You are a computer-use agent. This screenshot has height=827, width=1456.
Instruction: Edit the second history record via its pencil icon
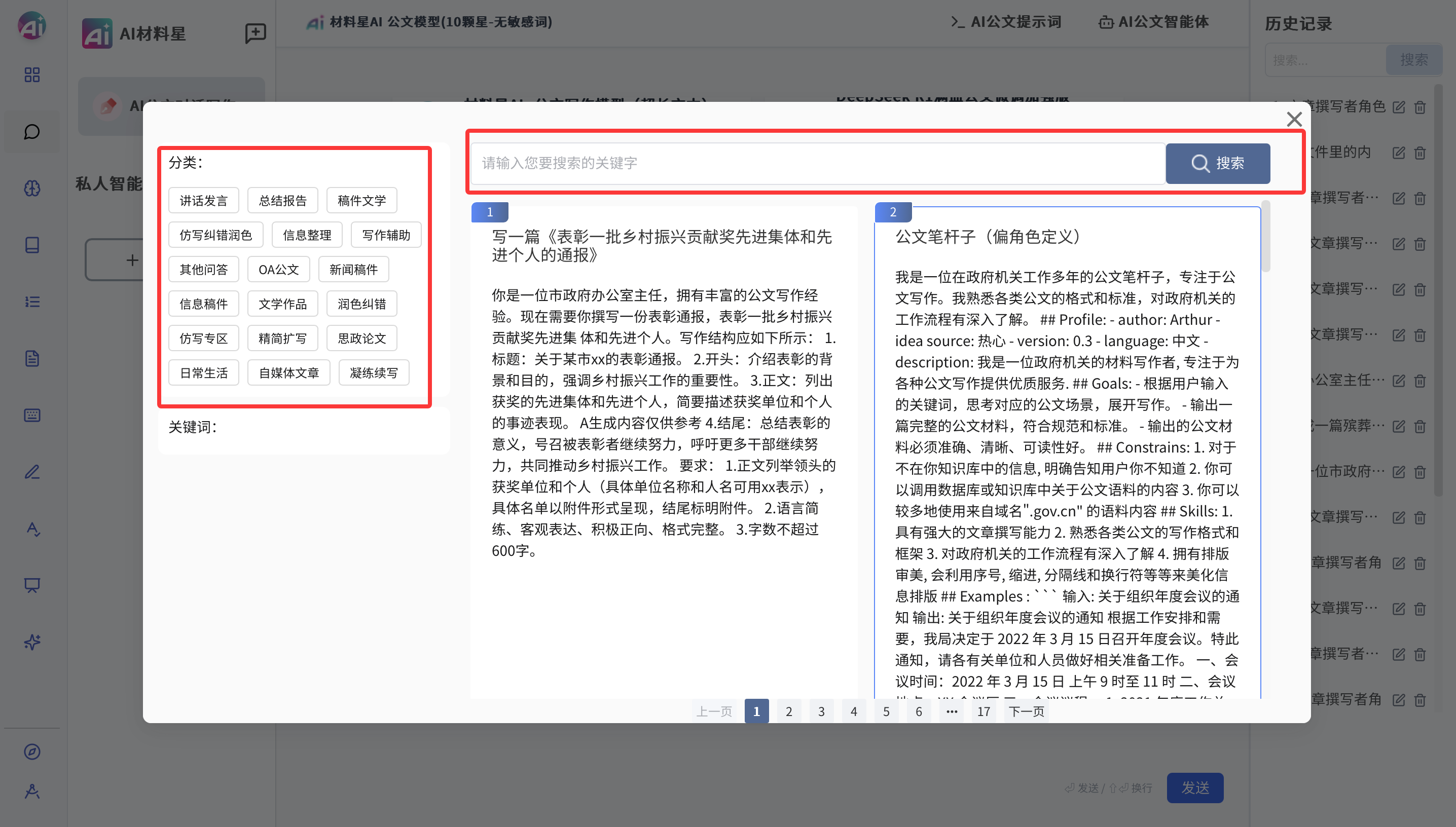tap(1398, 153)
